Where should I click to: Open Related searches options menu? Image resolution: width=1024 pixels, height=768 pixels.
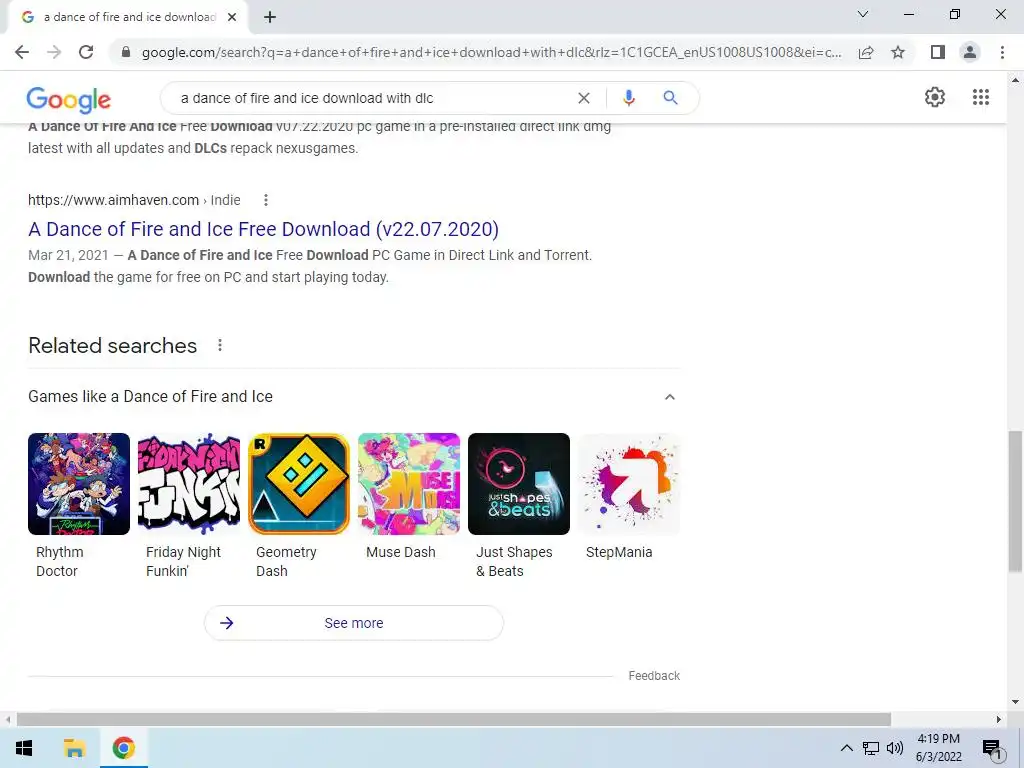(x=220, y=345)
